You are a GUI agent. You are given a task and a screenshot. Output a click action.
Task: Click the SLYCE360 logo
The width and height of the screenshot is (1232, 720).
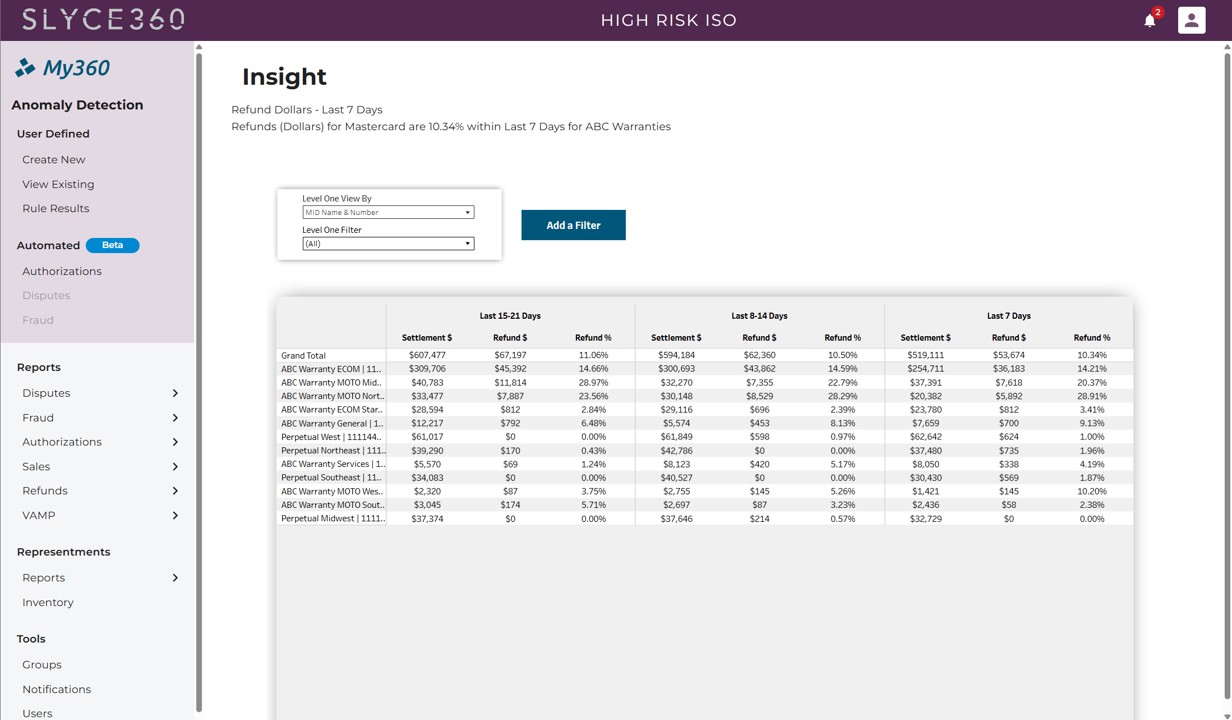tap(103, 19)
